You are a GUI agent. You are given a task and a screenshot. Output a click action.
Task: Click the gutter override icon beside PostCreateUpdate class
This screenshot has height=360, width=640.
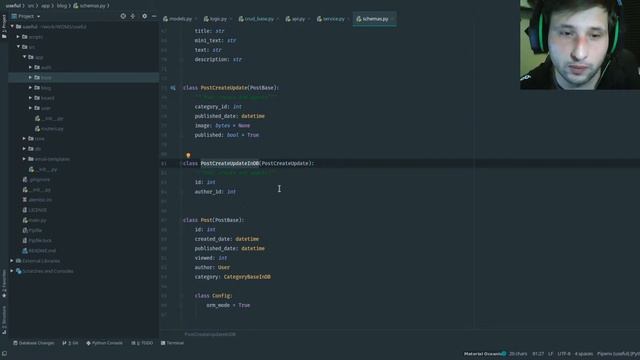coord(173,88)
